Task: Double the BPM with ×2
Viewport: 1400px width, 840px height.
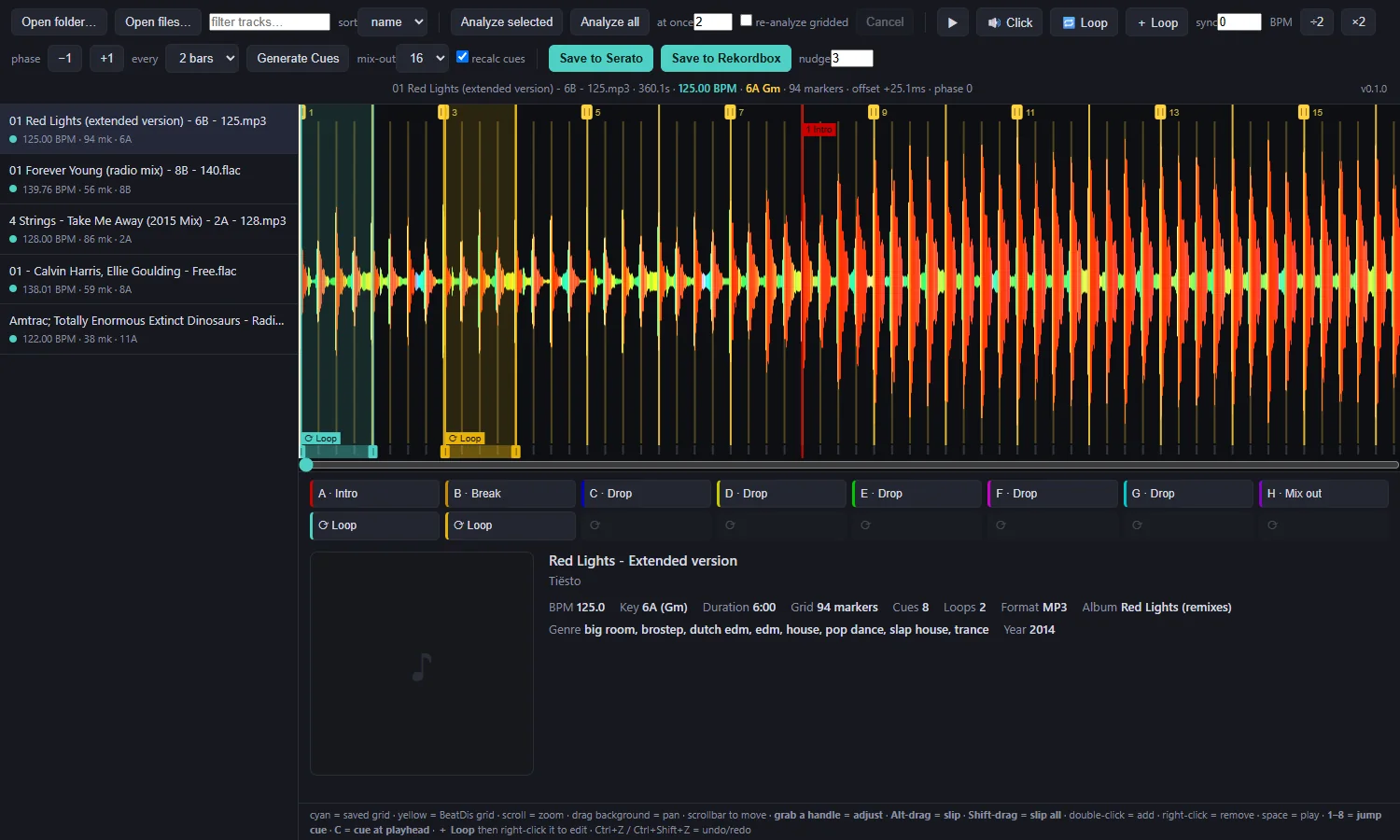Action: [1358, 21]
